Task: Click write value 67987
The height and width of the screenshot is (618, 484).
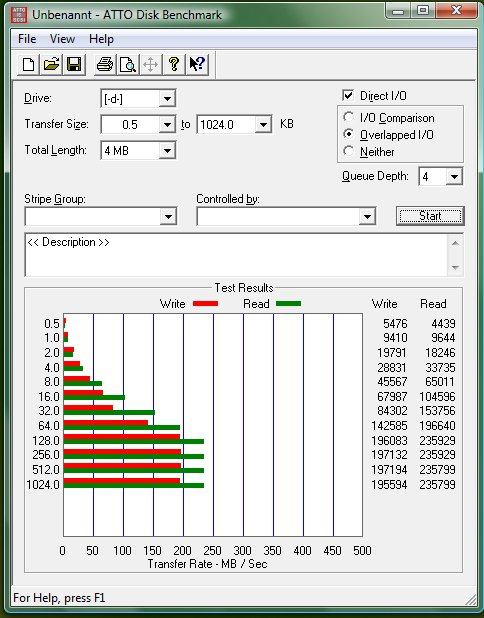Action: (392, 397)
